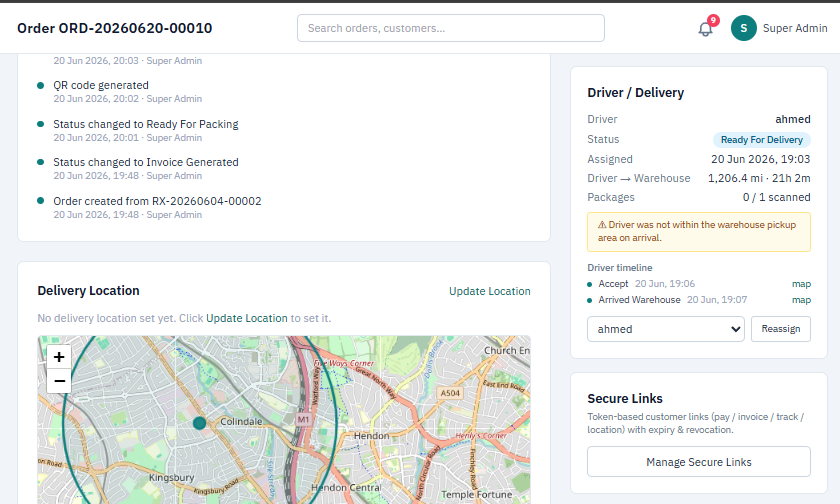
Task: Focus the Search orders, customers field
Action: pos(451,28)
